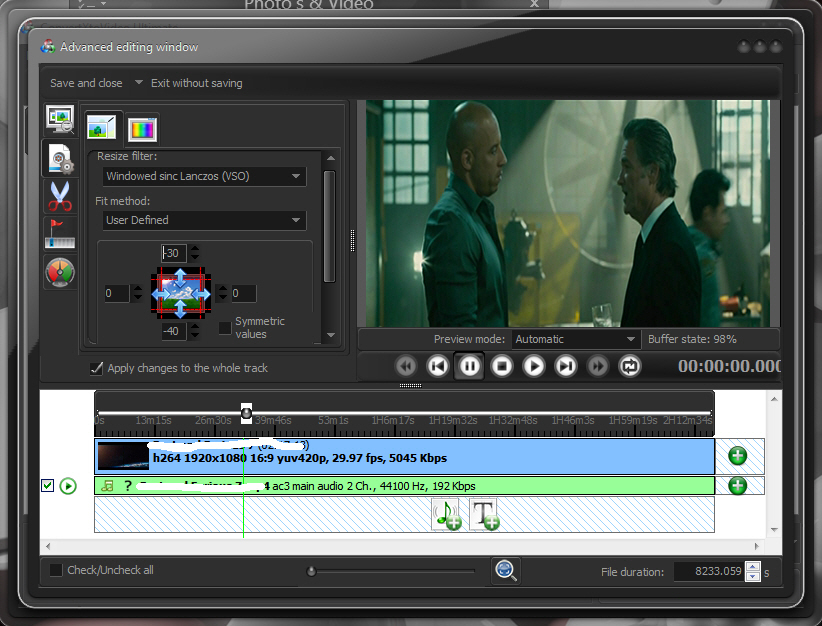
Task: Increase the top crop value
Action: click(195, 249)
